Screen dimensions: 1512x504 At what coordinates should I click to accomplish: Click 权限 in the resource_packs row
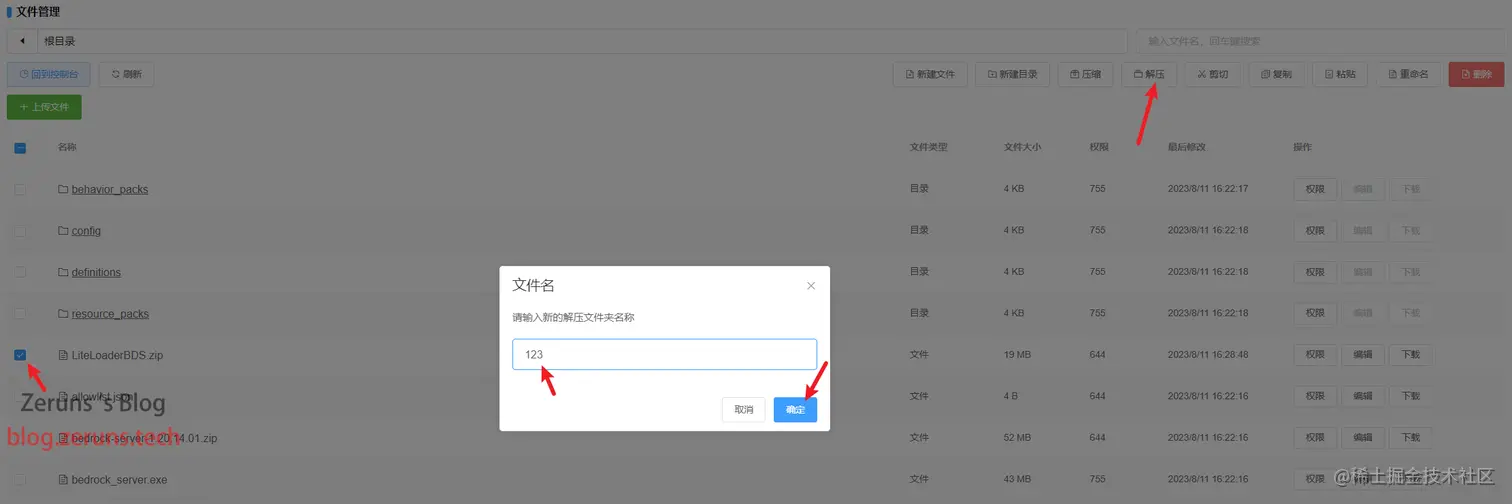pos(1315,314)
